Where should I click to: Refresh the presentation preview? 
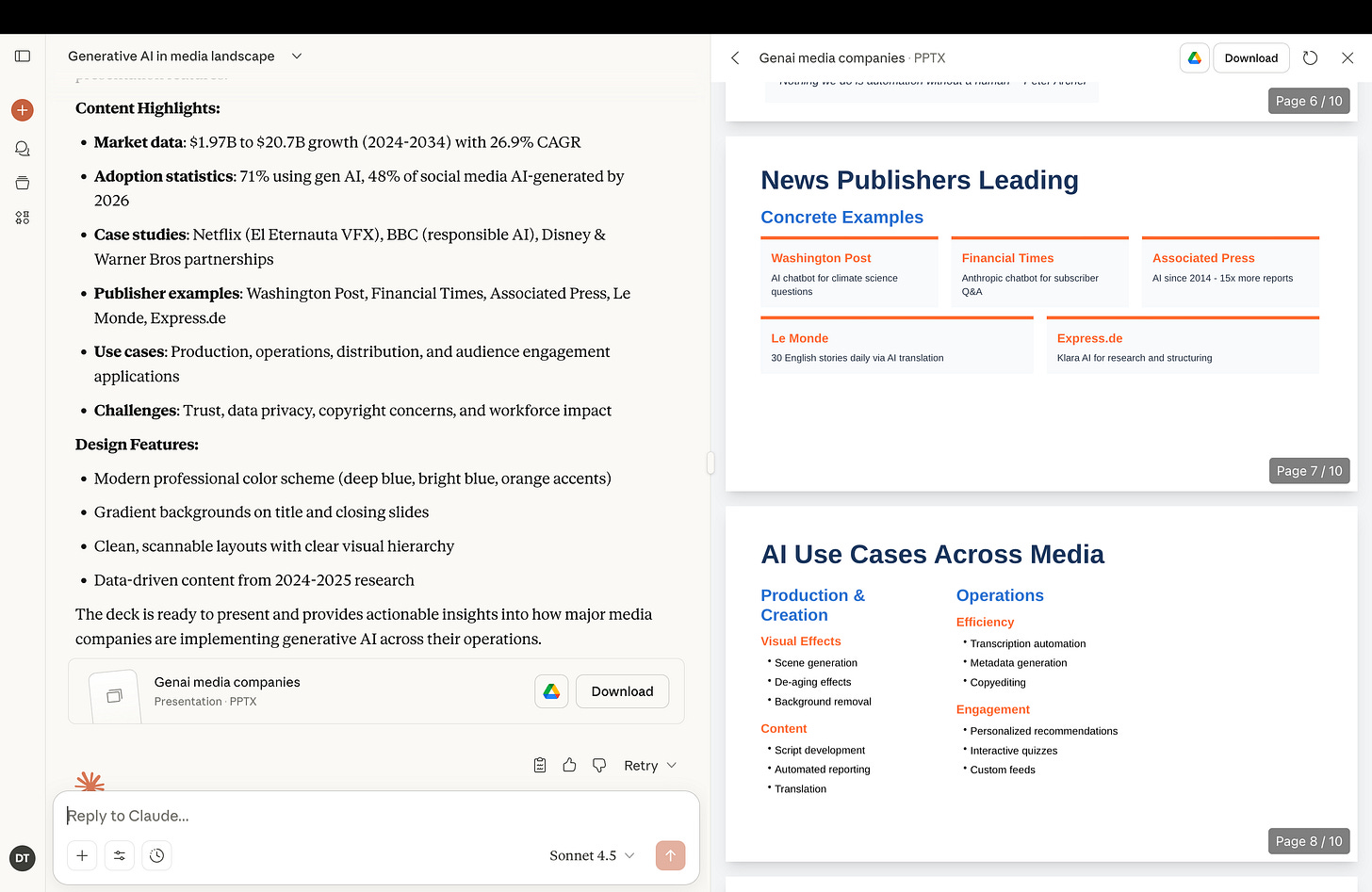click(1310, 58)
